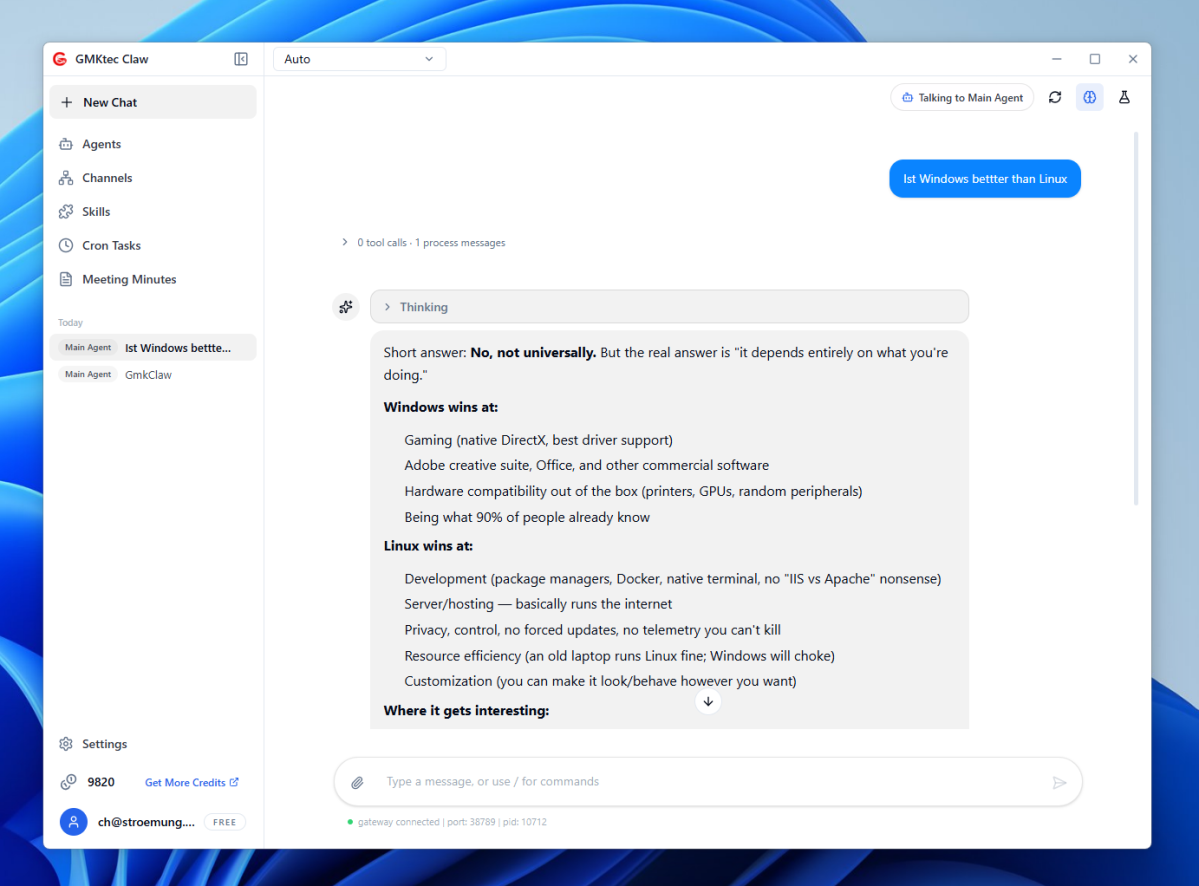Click the refresh conversation icon
Screen dimensions: 1199x886
[x=1055, y=97]
